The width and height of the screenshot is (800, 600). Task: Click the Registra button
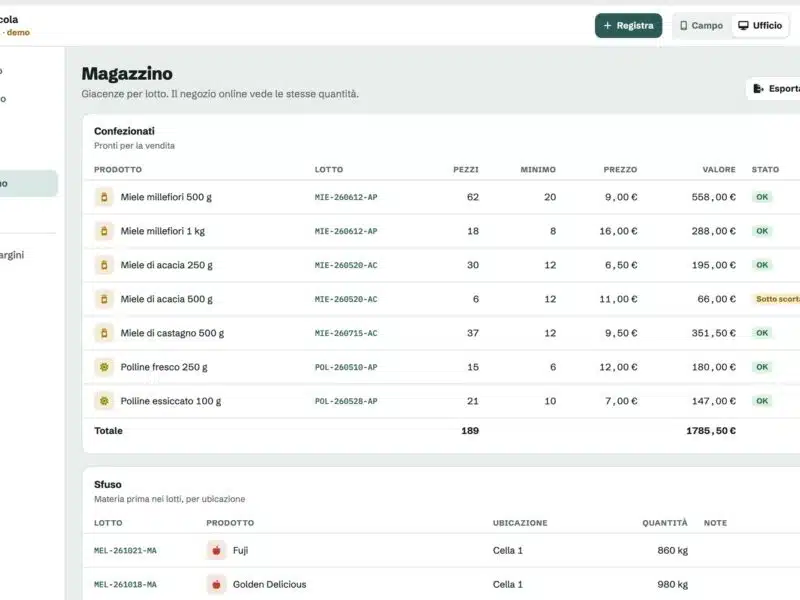[x=629, y=26]
